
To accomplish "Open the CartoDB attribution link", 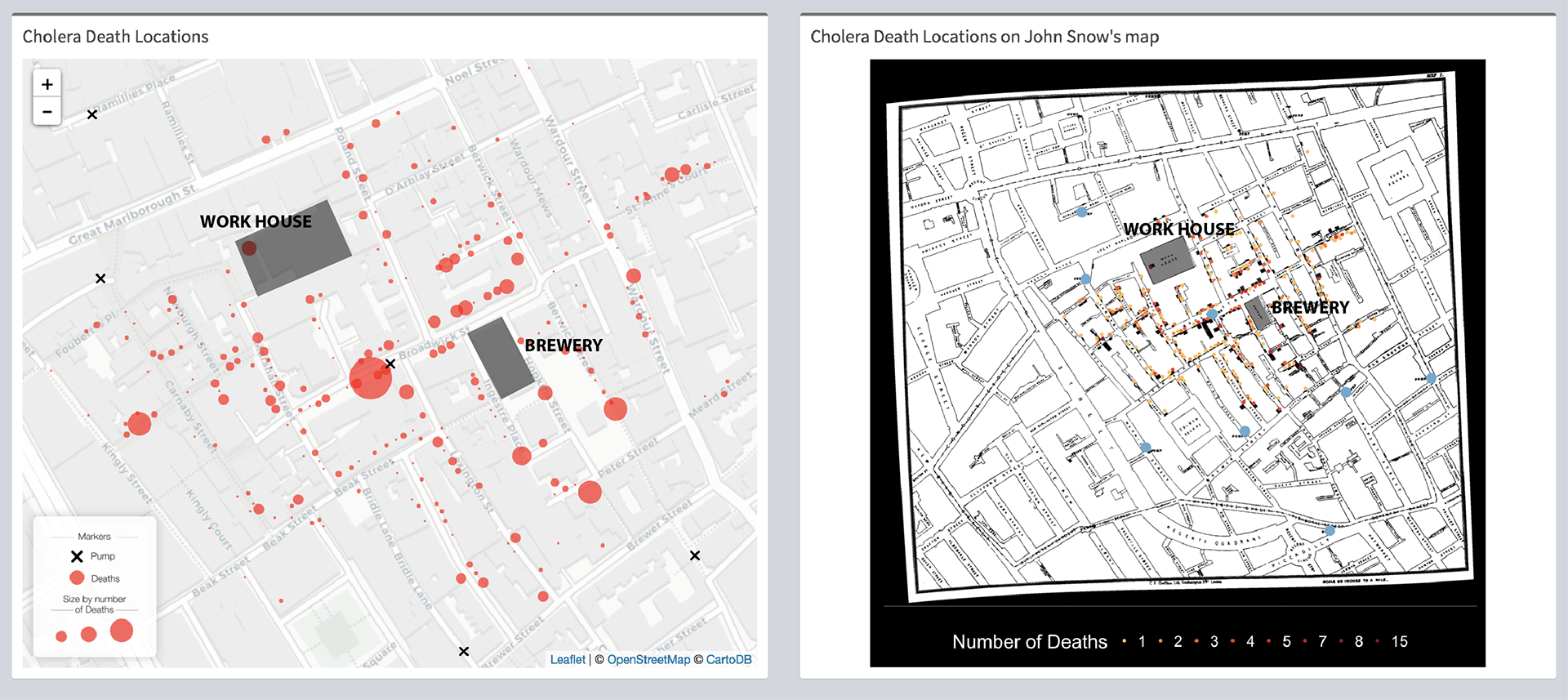I will point(728,660).
